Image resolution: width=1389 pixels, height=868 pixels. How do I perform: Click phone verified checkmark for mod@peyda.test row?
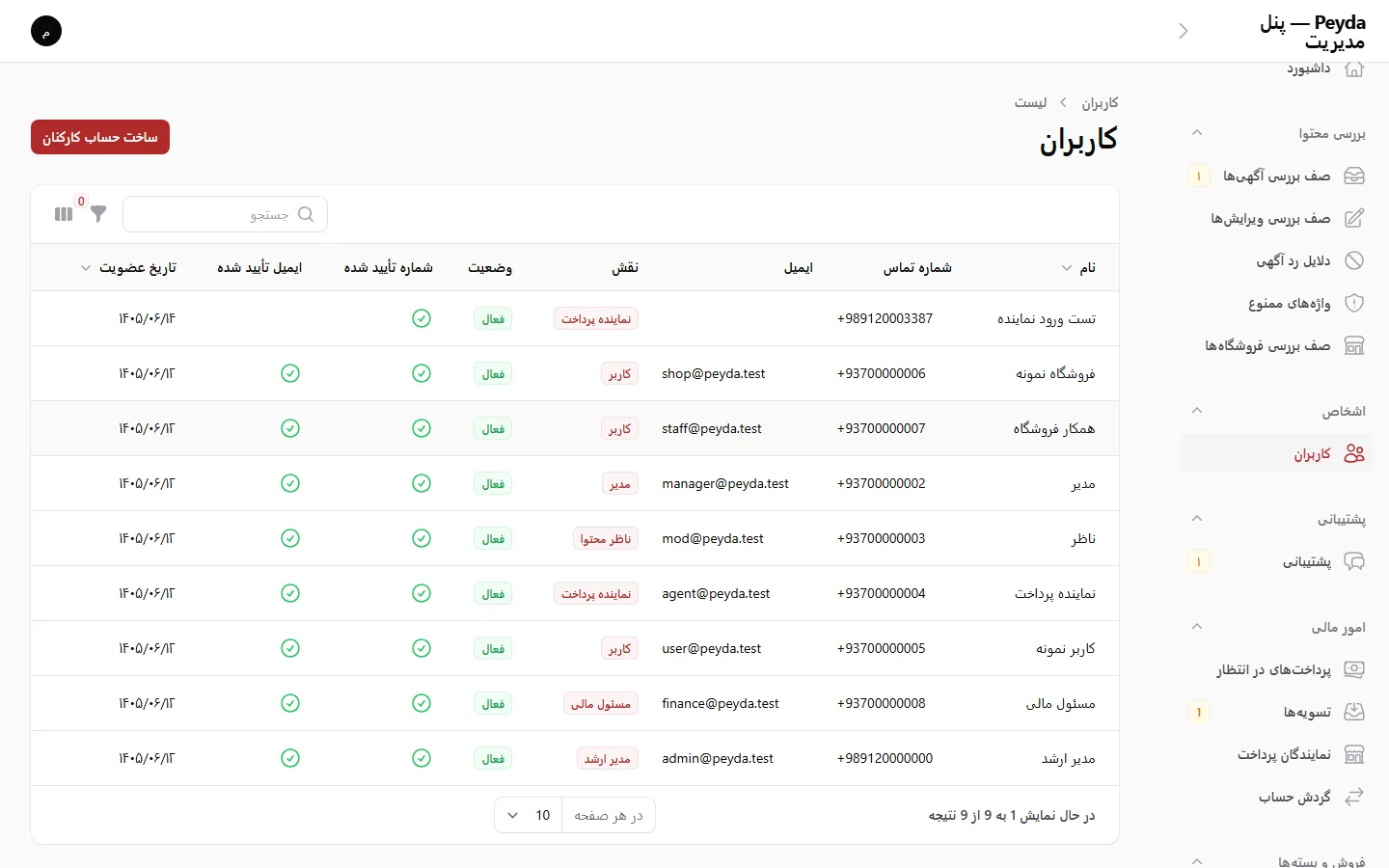pyautogui.click(x=422, y=538)
